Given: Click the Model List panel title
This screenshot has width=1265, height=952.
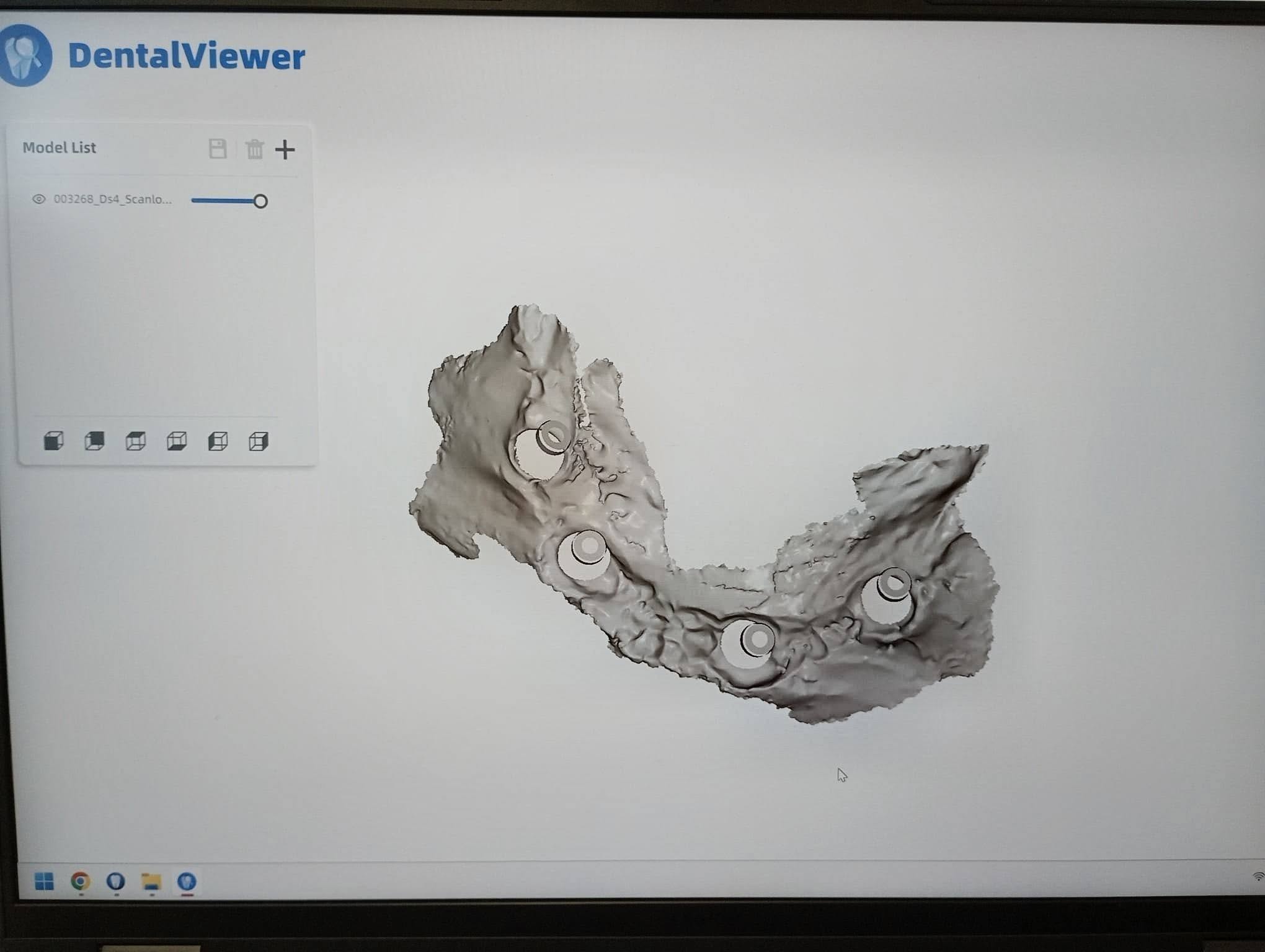Looking at the screenshot, I should [60, 148].
